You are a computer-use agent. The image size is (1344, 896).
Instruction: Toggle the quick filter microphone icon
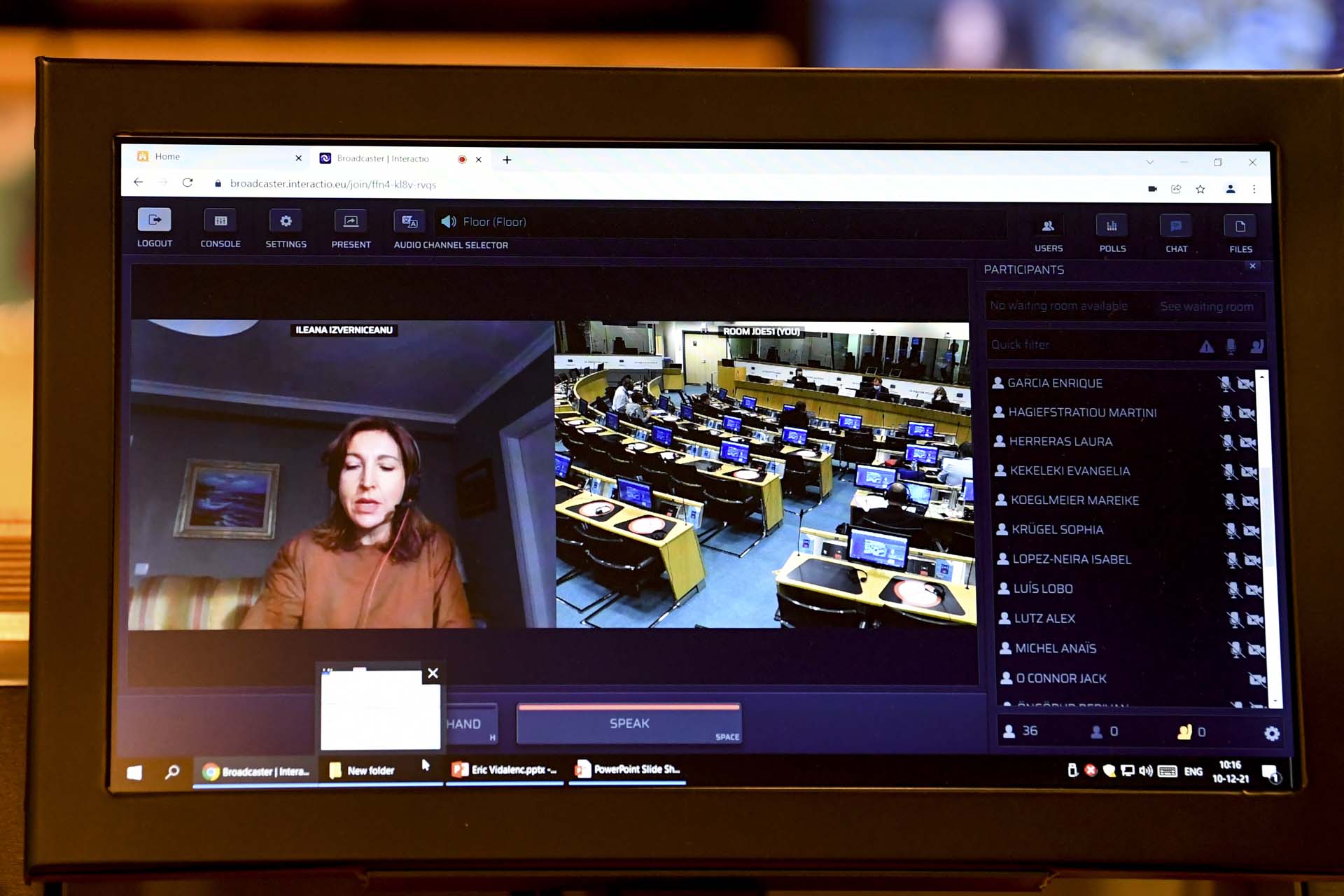1231,346
